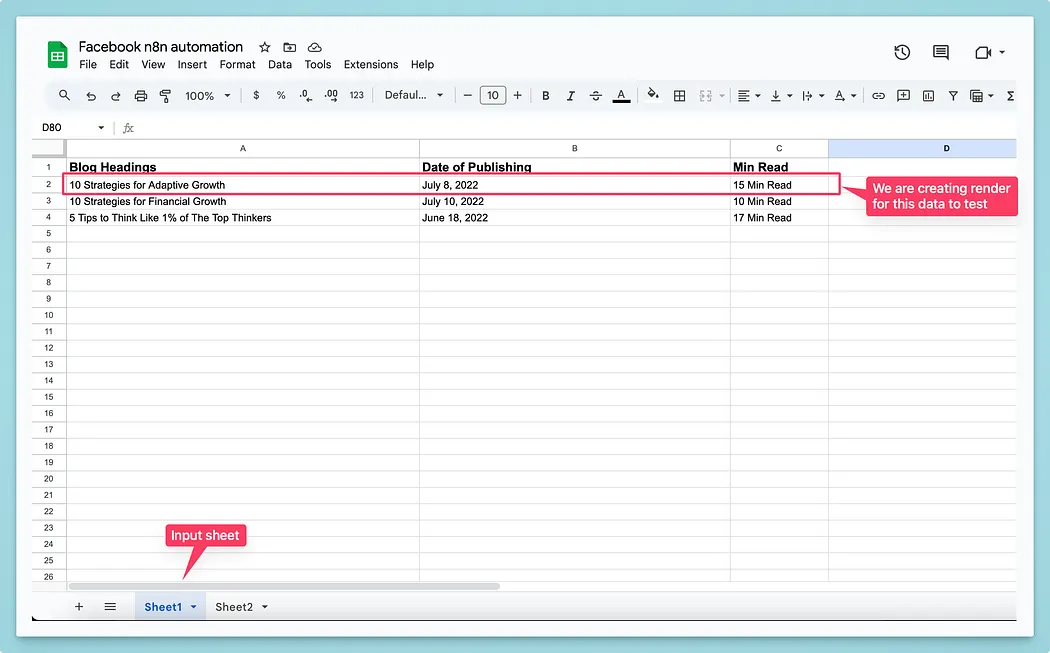This screenshot has width=1050, height=653.
Task: Open the Extensions menu
Action: 371,64
